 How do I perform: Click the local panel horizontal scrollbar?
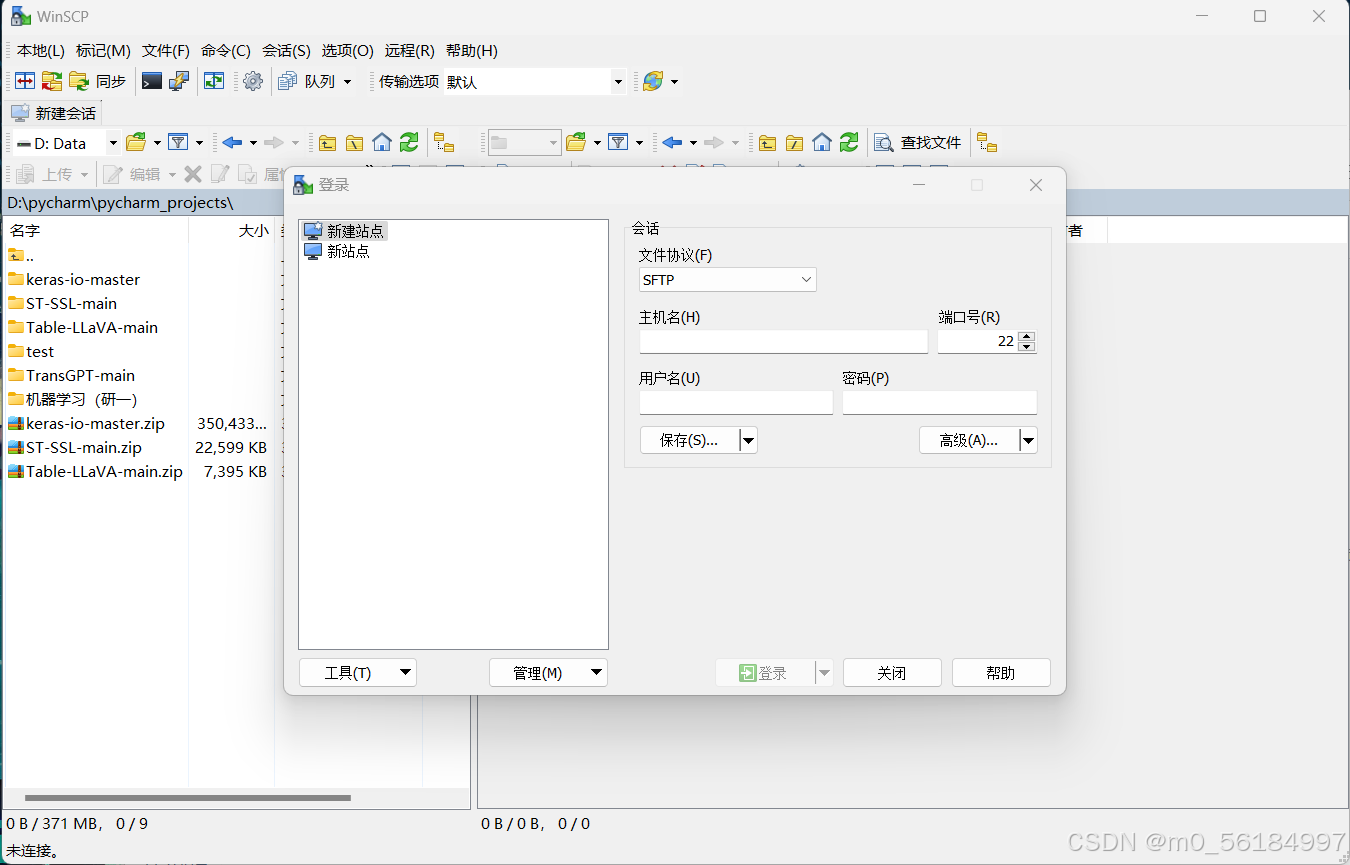pos(188,798)
